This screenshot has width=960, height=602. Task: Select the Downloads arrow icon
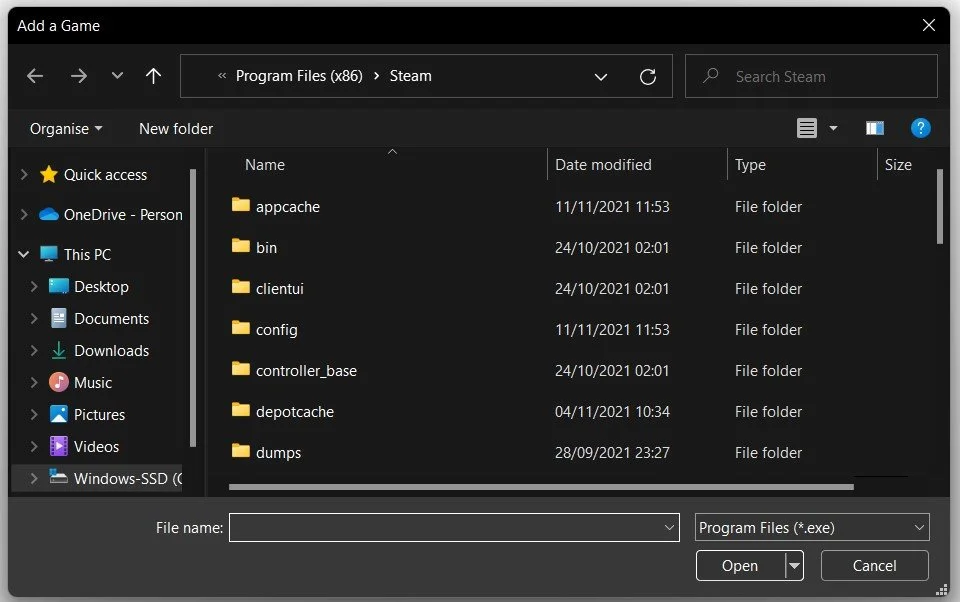[58, 350]
